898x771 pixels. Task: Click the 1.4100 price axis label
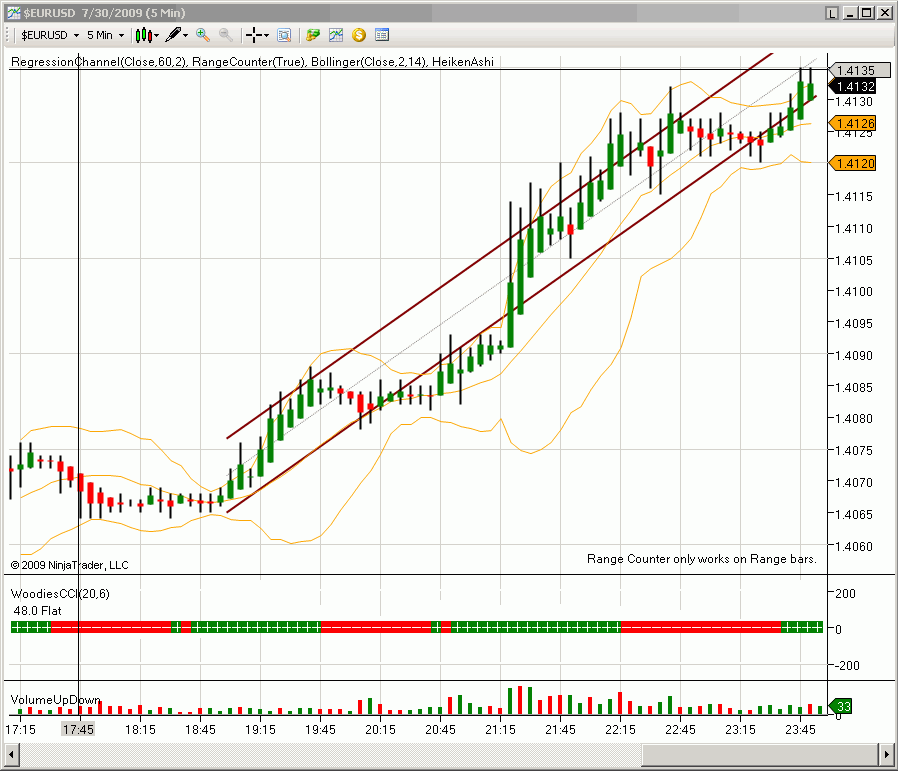click(854, 292)
